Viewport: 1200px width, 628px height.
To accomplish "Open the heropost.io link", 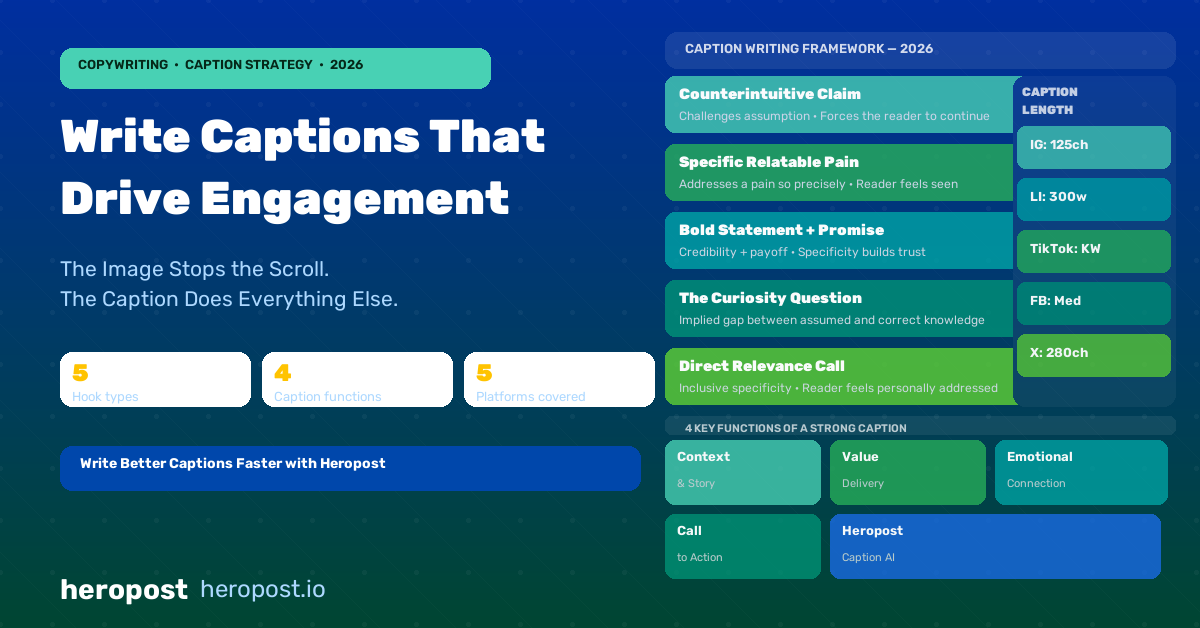I will point(262,590).
